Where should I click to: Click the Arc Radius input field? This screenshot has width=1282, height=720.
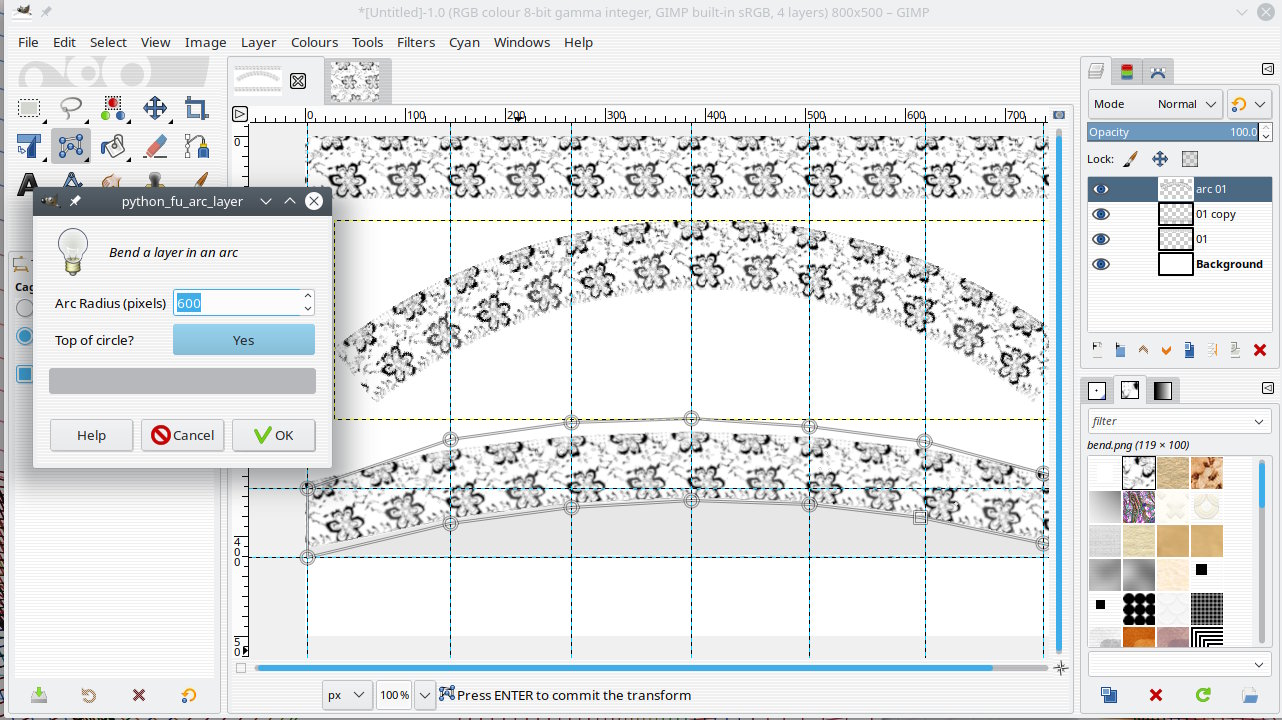pos(237,303)
